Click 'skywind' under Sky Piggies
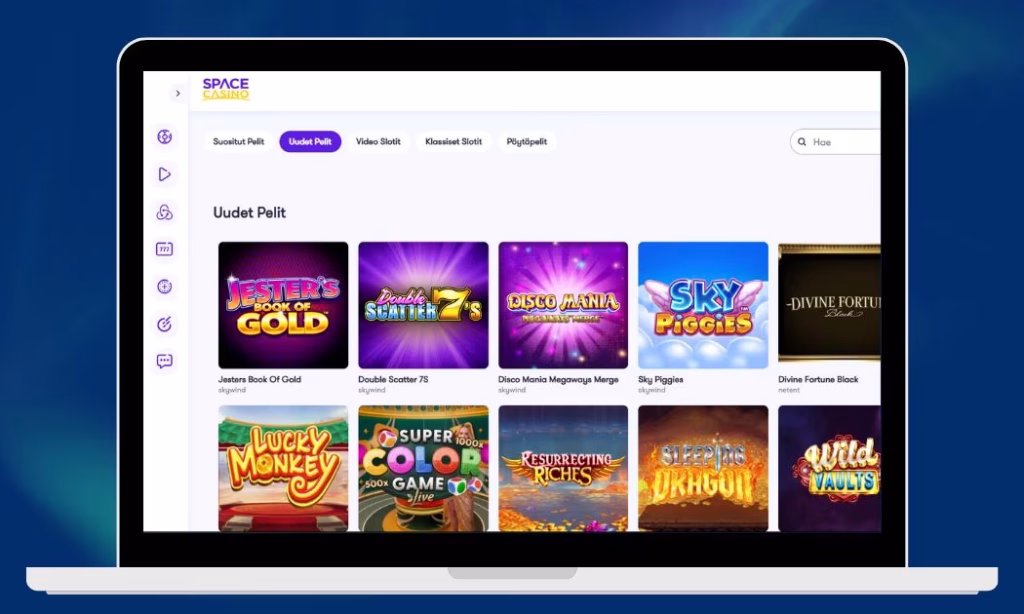The height and width of the screenshot is (614, 1024). point(652,390)
